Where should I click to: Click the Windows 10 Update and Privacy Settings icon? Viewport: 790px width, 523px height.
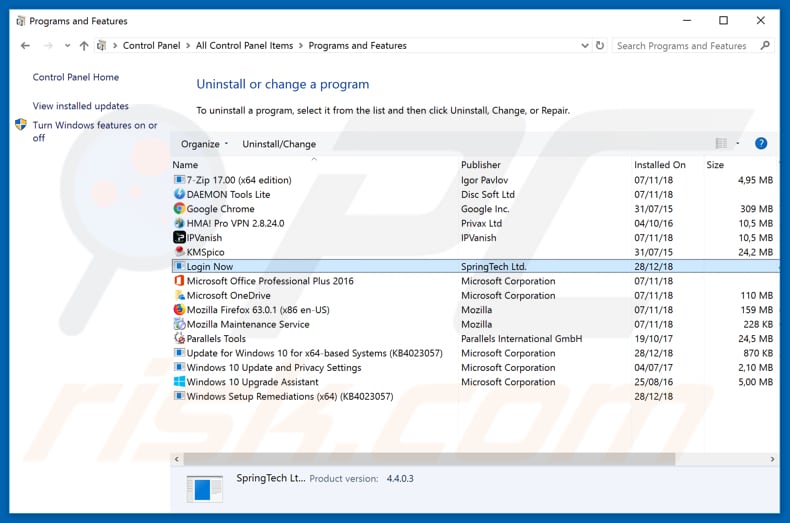pos(179,367)
